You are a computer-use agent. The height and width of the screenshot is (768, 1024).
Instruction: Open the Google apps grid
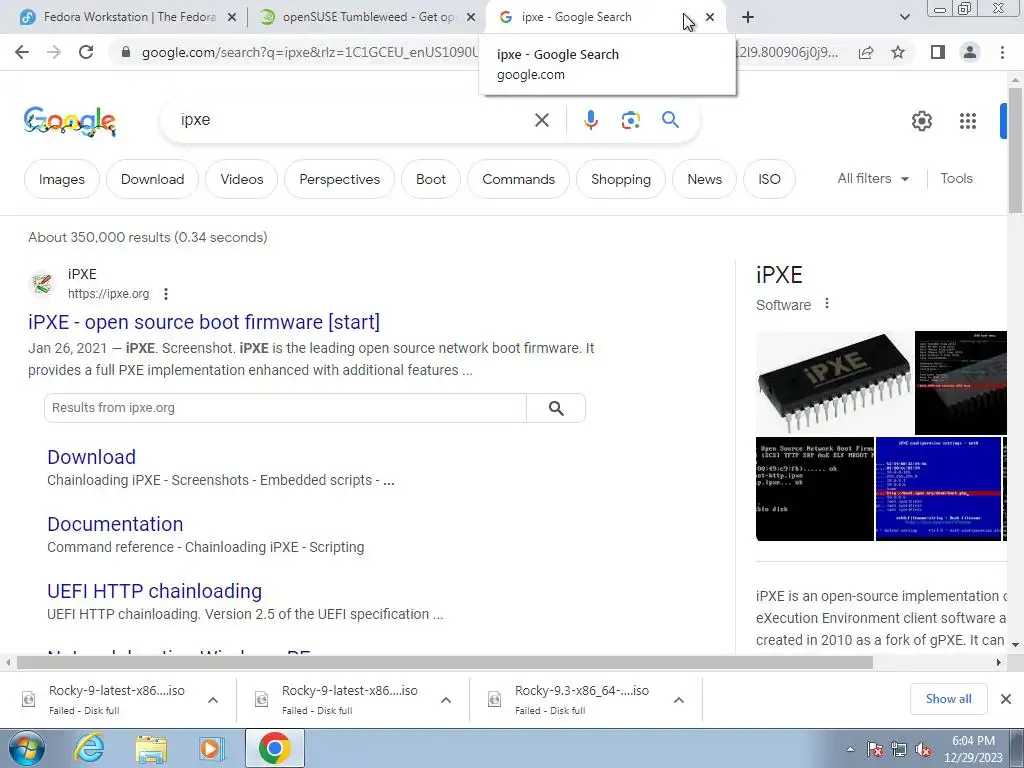pyautogui.click(x=968, y=121)
